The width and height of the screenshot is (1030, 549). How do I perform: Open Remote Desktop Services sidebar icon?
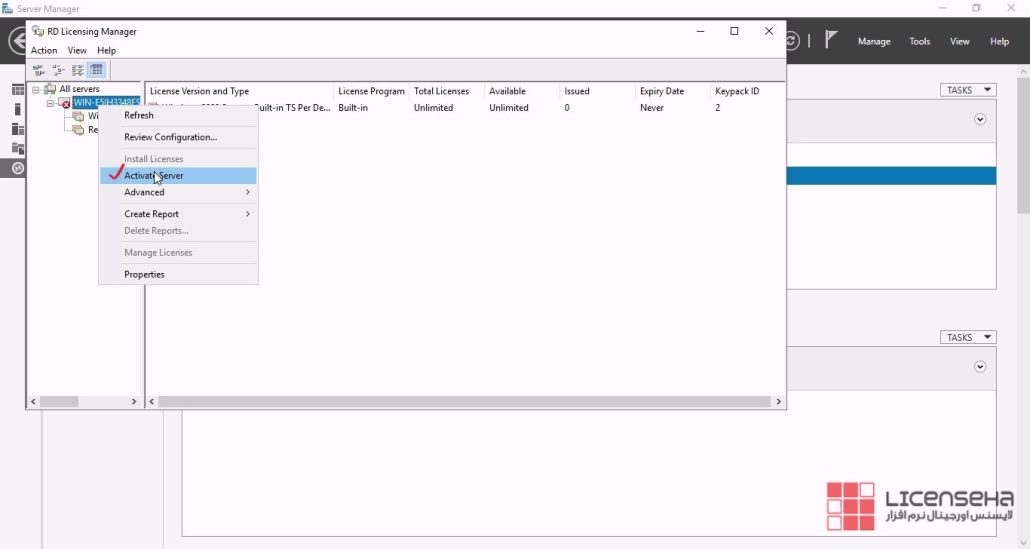tap(17, 168)
